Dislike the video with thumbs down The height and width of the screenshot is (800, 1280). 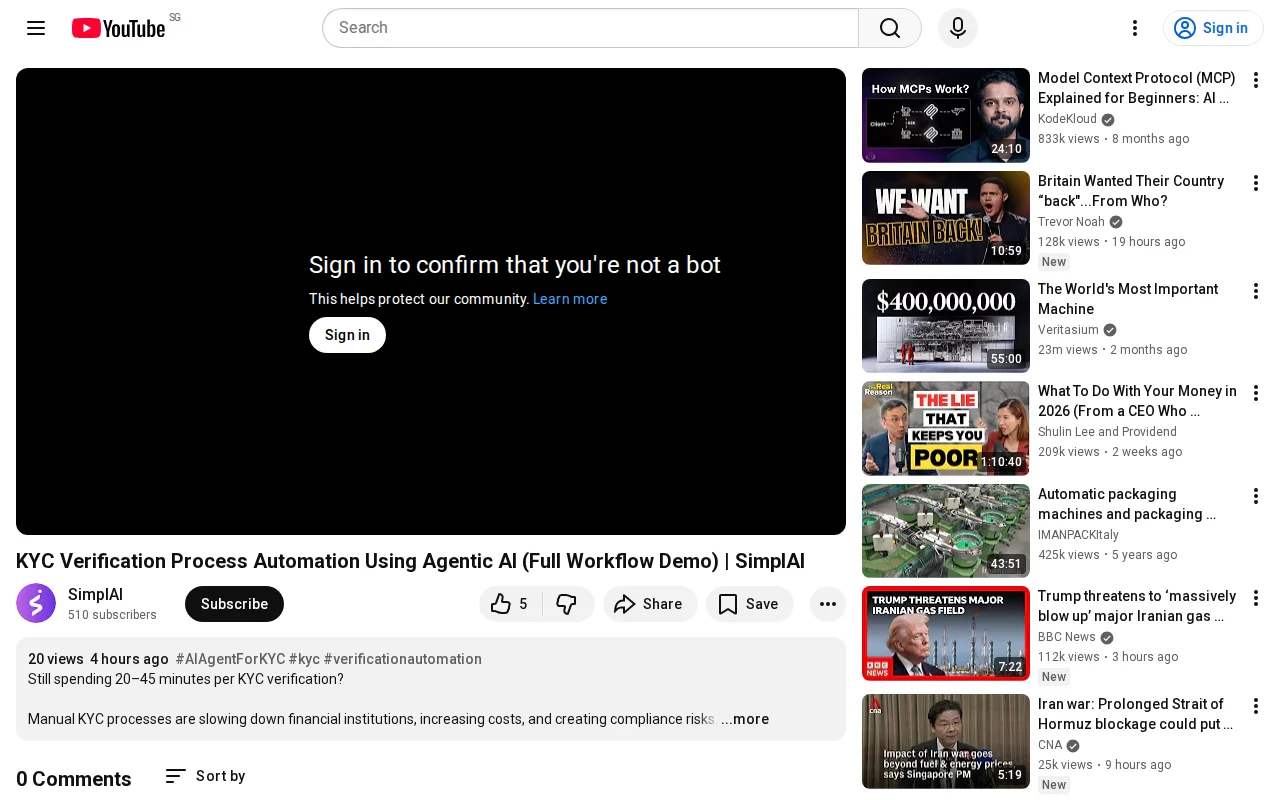tap(568, 604)
